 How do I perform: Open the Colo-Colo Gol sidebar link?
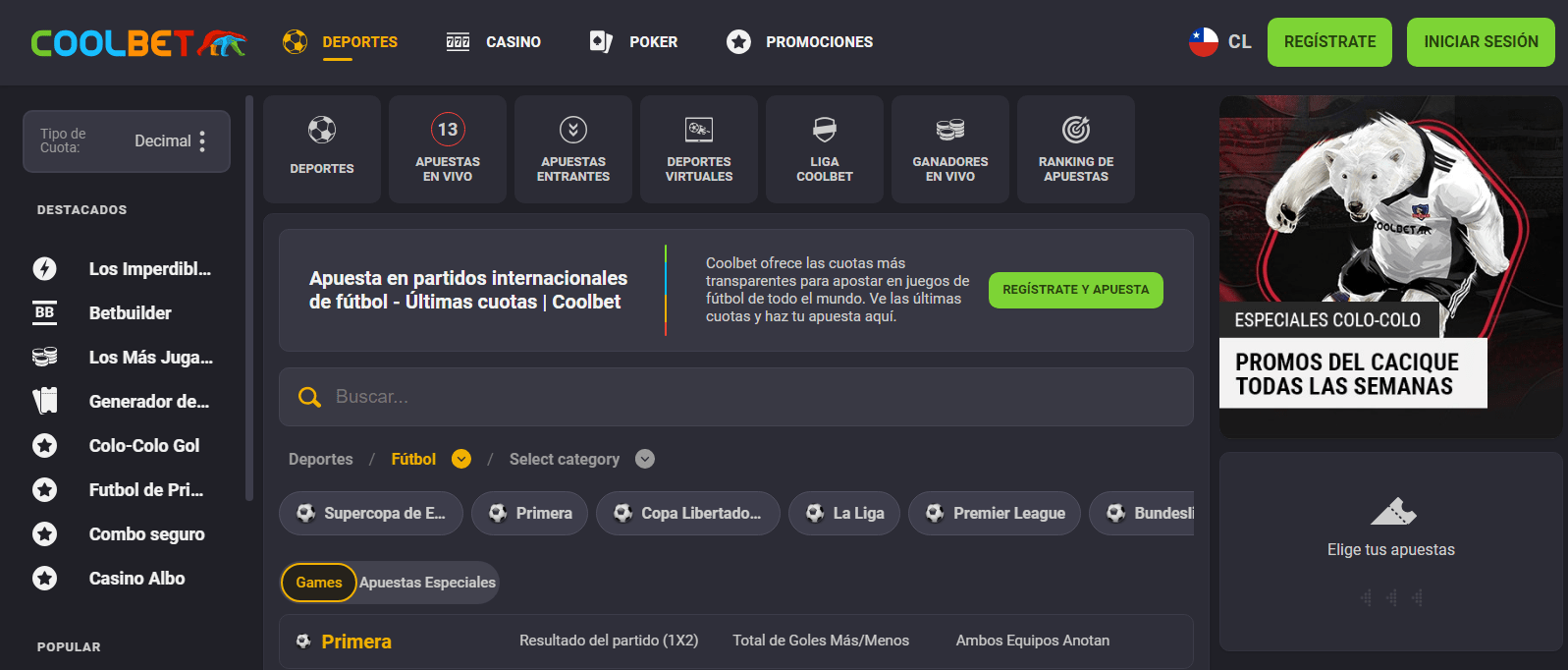pyautogui.click(x=144, y=445)
